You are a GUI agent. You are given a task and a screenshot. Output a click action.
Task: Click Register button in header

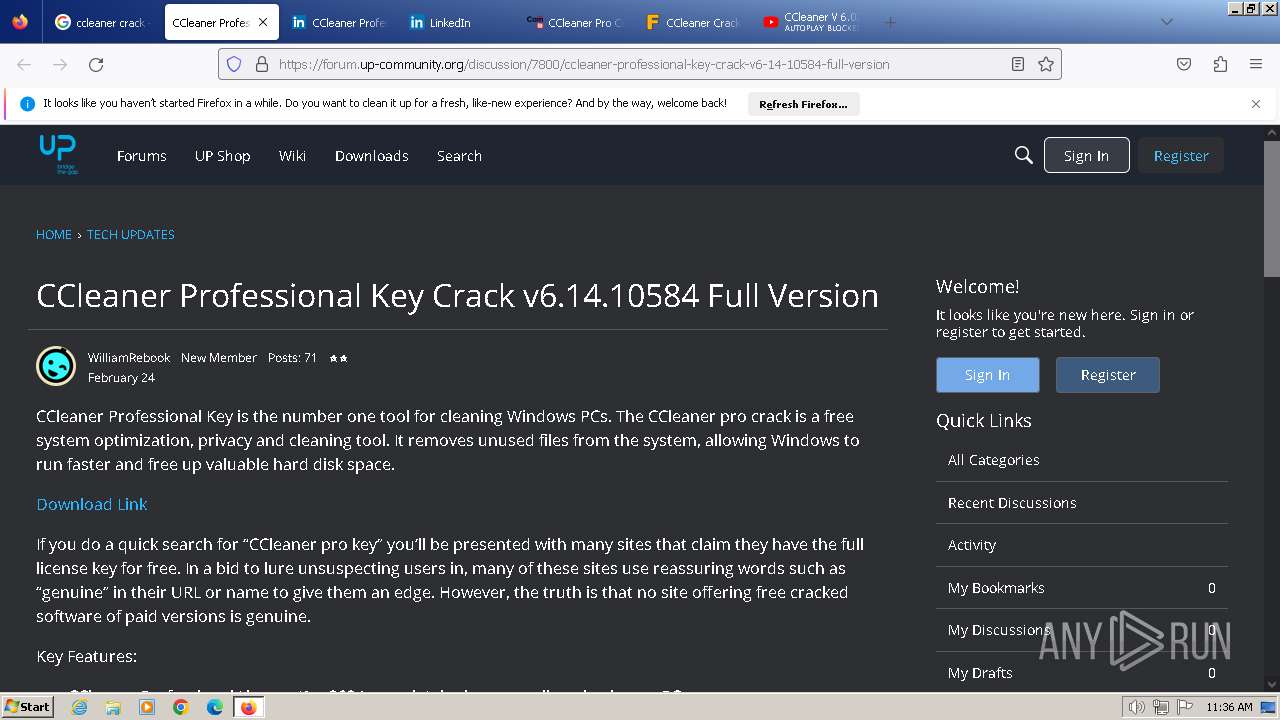point(1181,155)
